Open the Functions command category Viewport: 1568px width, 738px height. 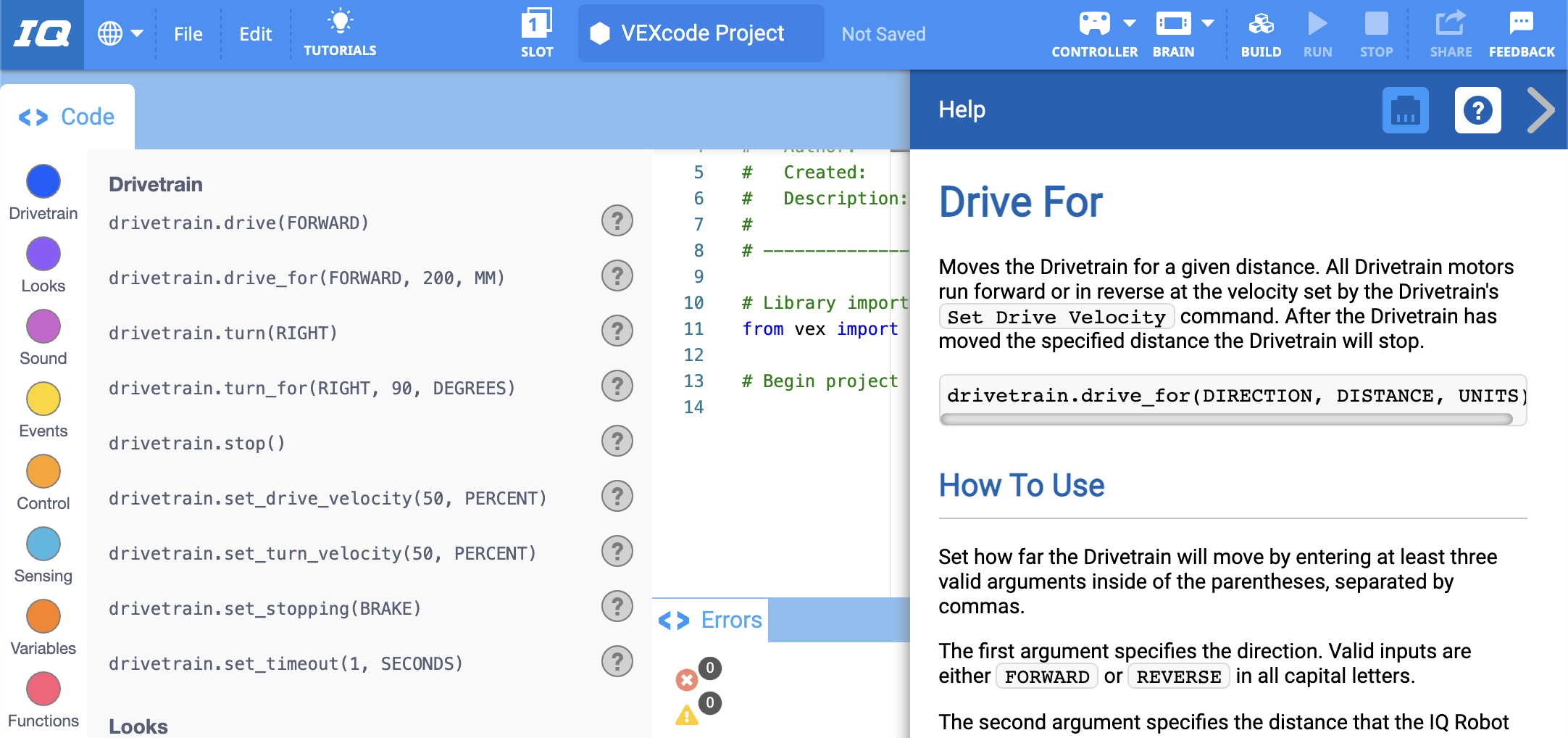(x=43, y=689)
